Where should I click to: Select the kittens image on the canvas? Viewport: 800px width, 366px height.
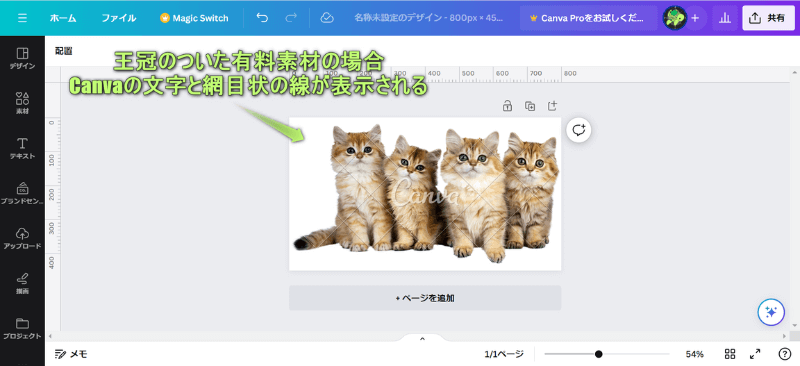pos(426,193)
